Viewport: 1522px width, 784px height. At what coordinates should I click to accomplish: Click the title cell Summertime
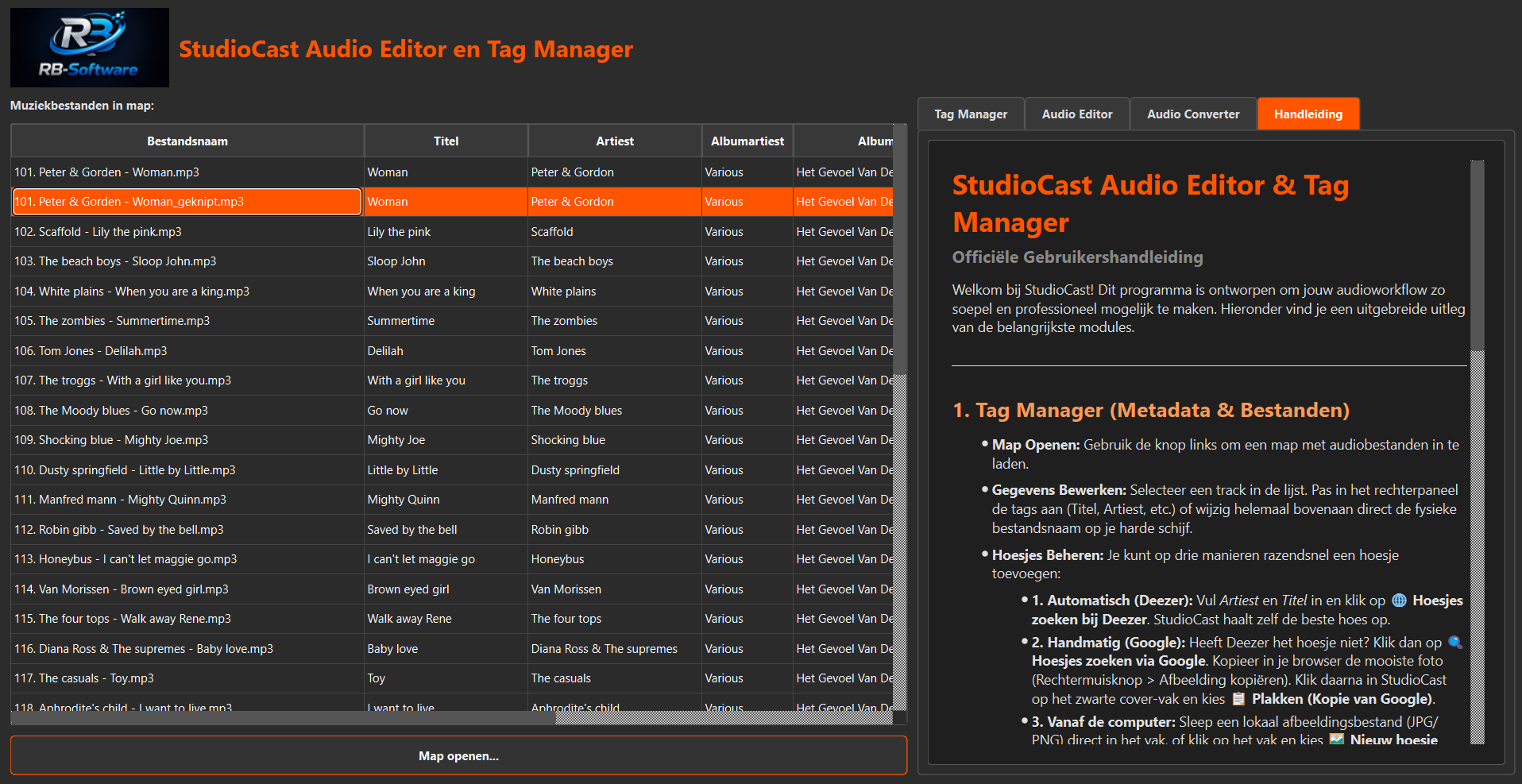click(x=446, y=321)
